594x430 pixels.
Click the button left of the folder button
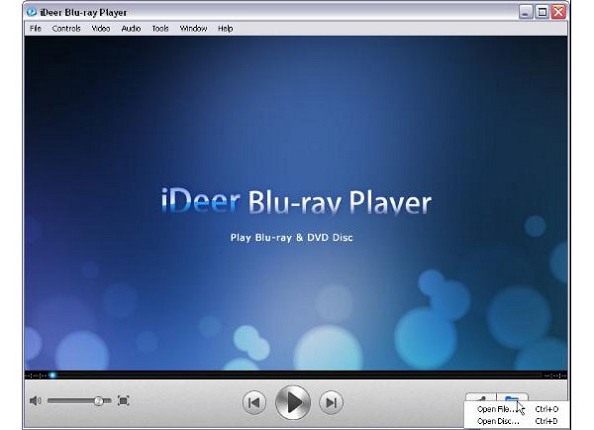(481, 397)
